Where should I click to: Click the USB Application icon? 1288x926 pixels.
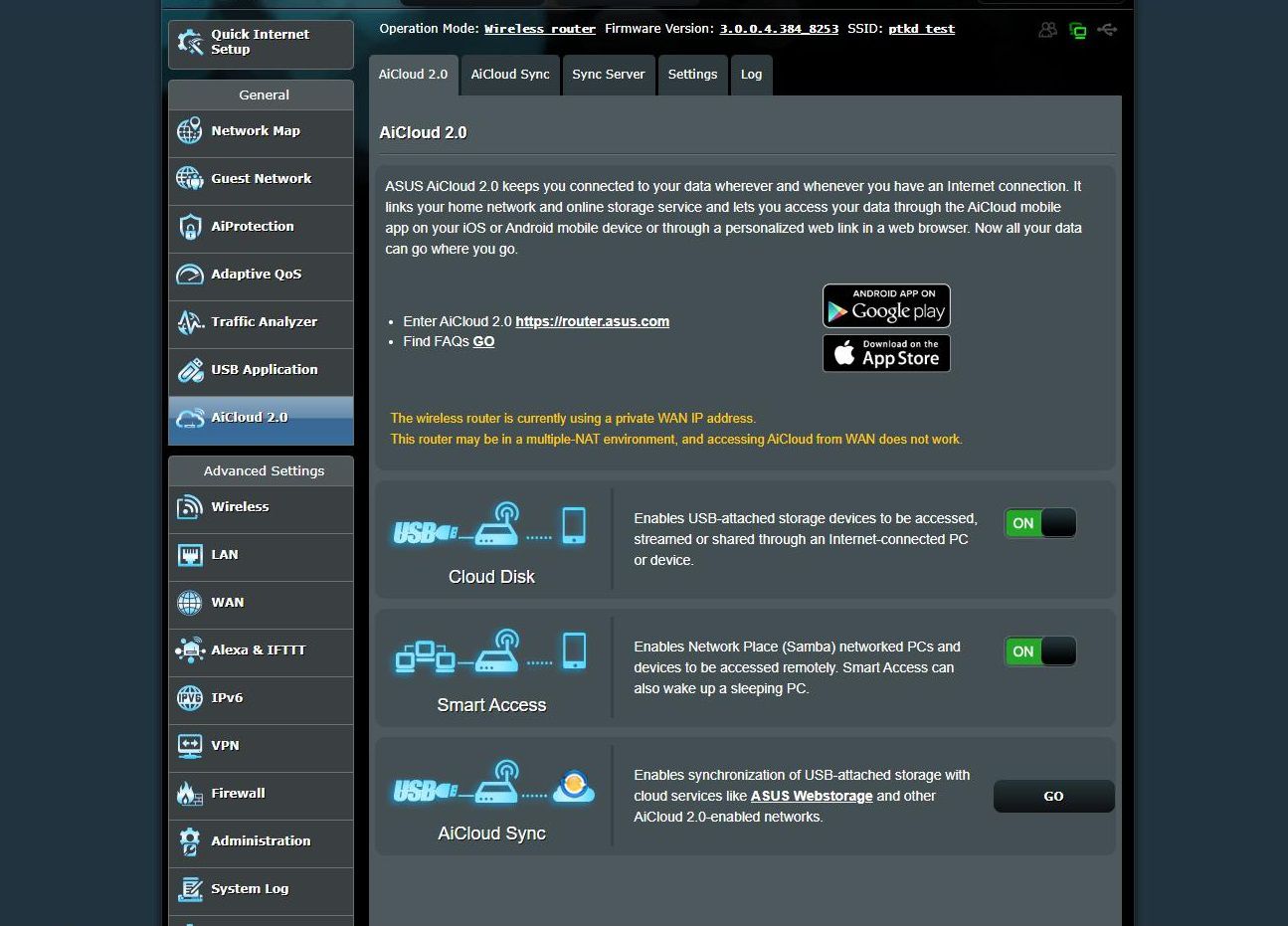click(189, 370)
